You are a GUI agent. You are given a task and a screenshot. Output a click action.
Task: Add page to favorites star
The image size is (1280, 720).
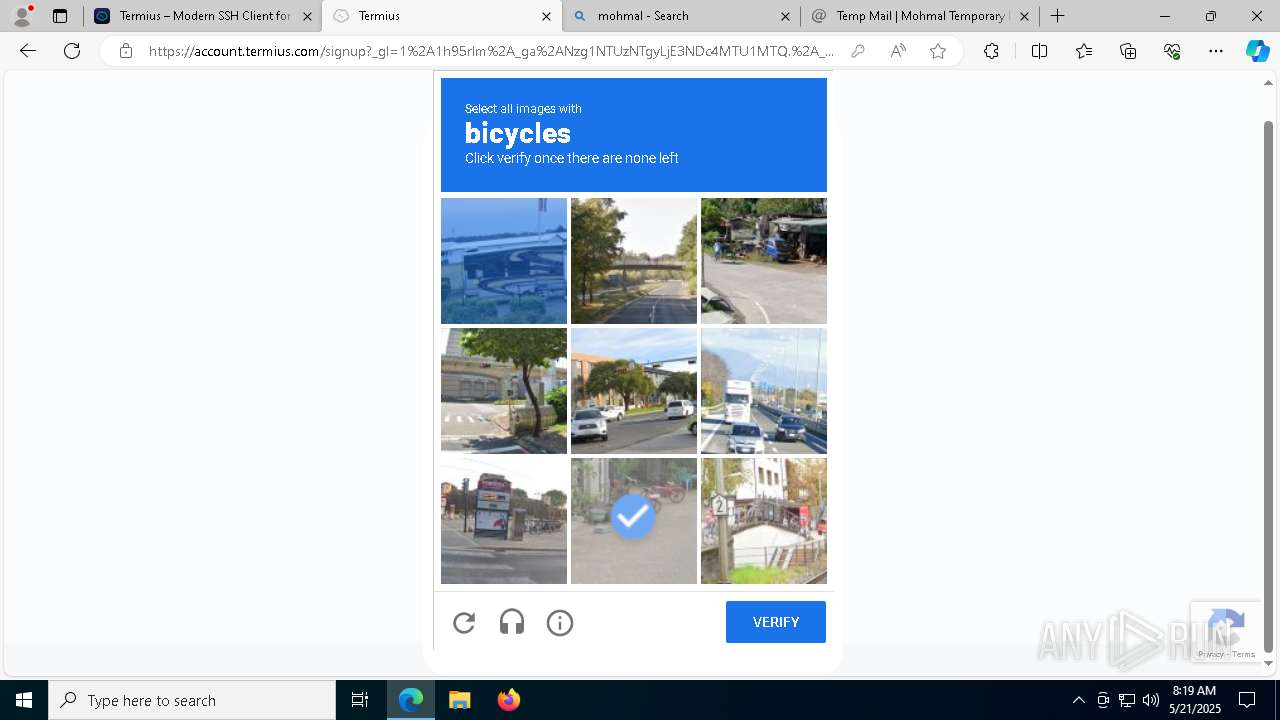point(938,51)
